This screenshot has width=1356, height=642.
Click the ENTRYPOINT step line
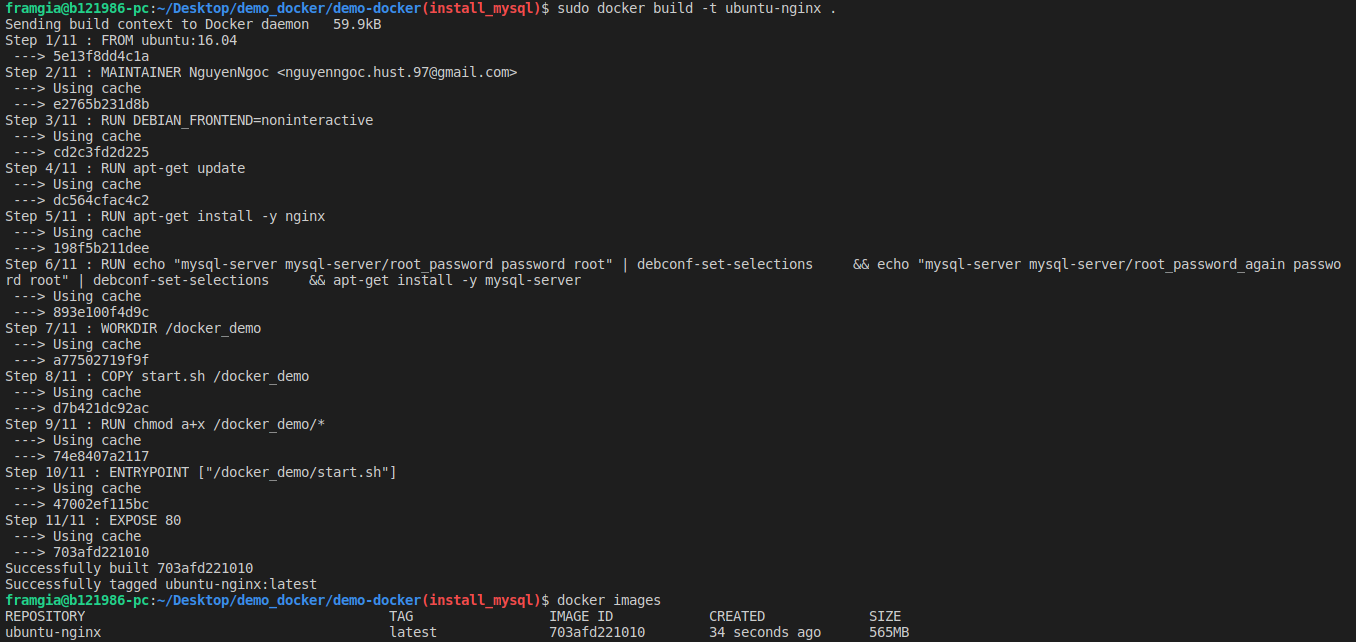pyautogui.click(x=201, y=472)
